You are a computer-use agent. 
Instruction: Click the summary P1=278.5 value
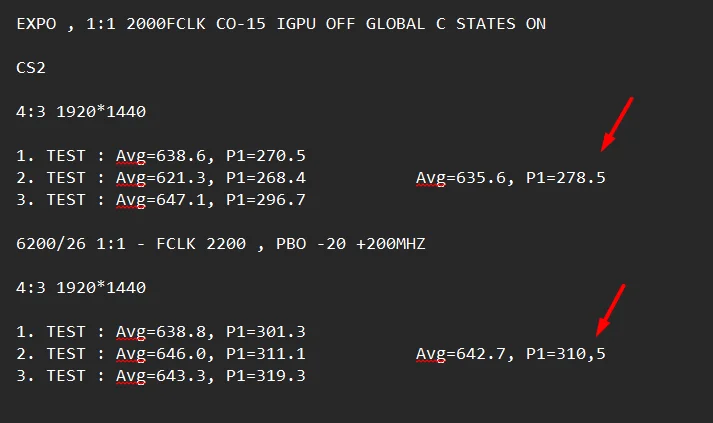(x=566, y=178)
